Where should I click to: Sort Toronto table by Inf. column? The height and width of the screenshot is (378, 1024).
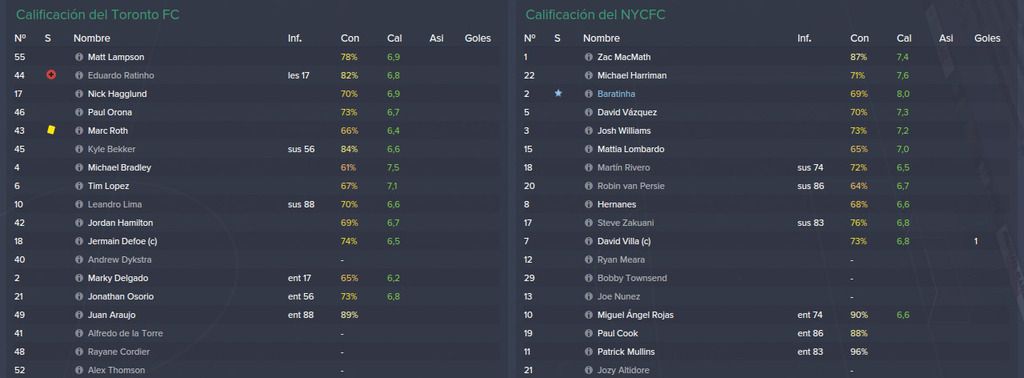point(295,39)
